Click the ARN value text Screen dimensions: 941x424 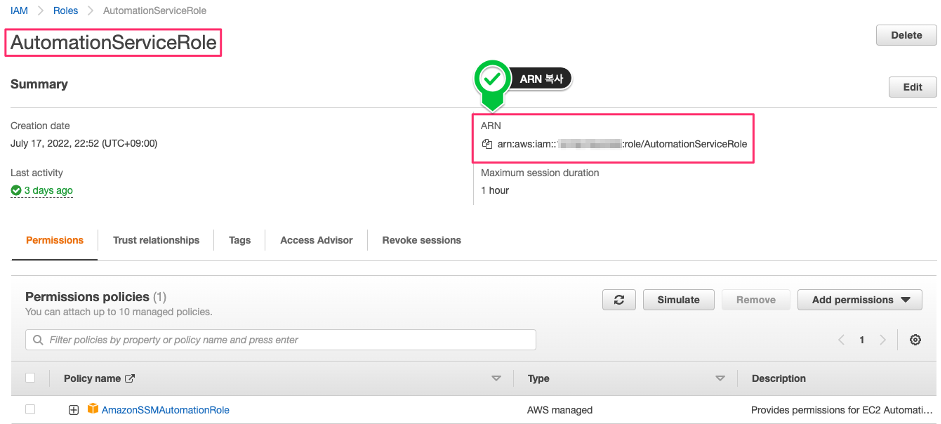pos(622,144)
